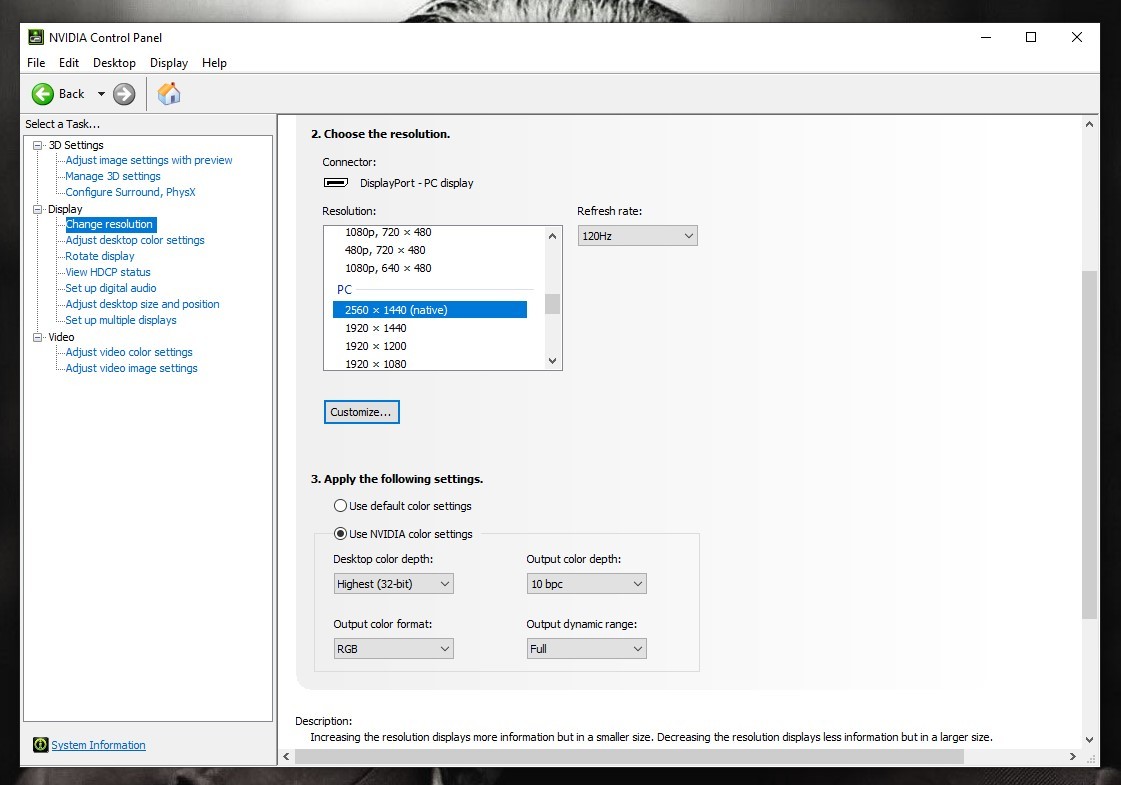The height and width of the screenshot is (785, 1121).
Task: Open the File menu
Action: coord(36,63)
